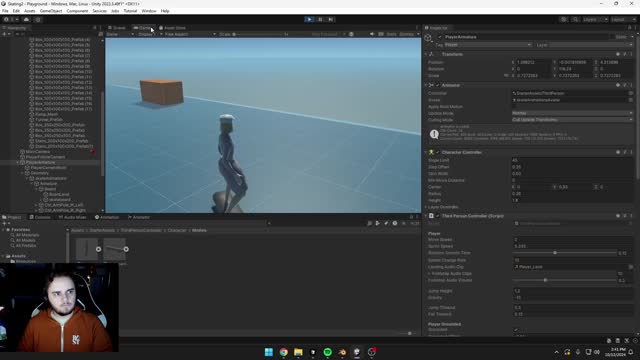Toggle Third Person Controller script checkbox
This screenshot has height=360, width=640.
(438, 216)
